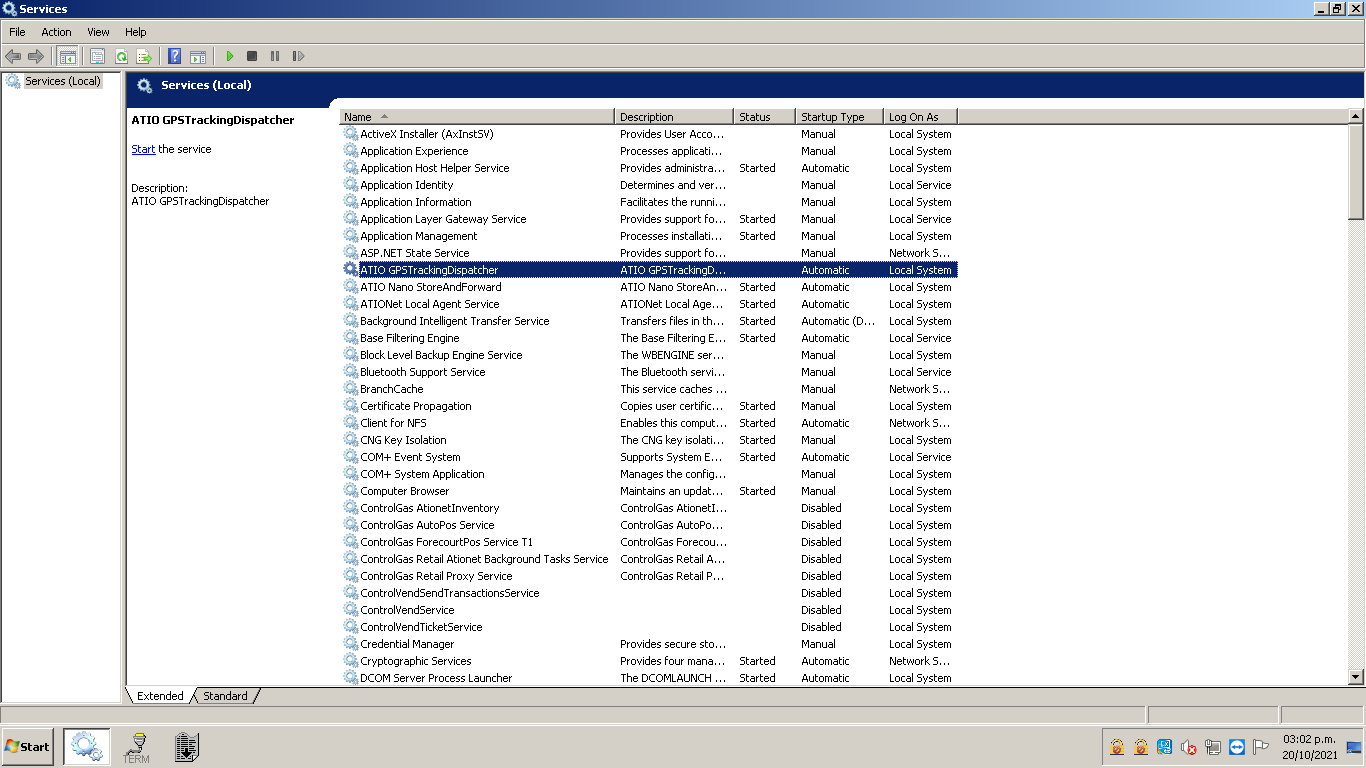Viewport: 1366px width, 768px height.
Task: Click gear icon beside BranchCache
Action: (x=351, y=389)
